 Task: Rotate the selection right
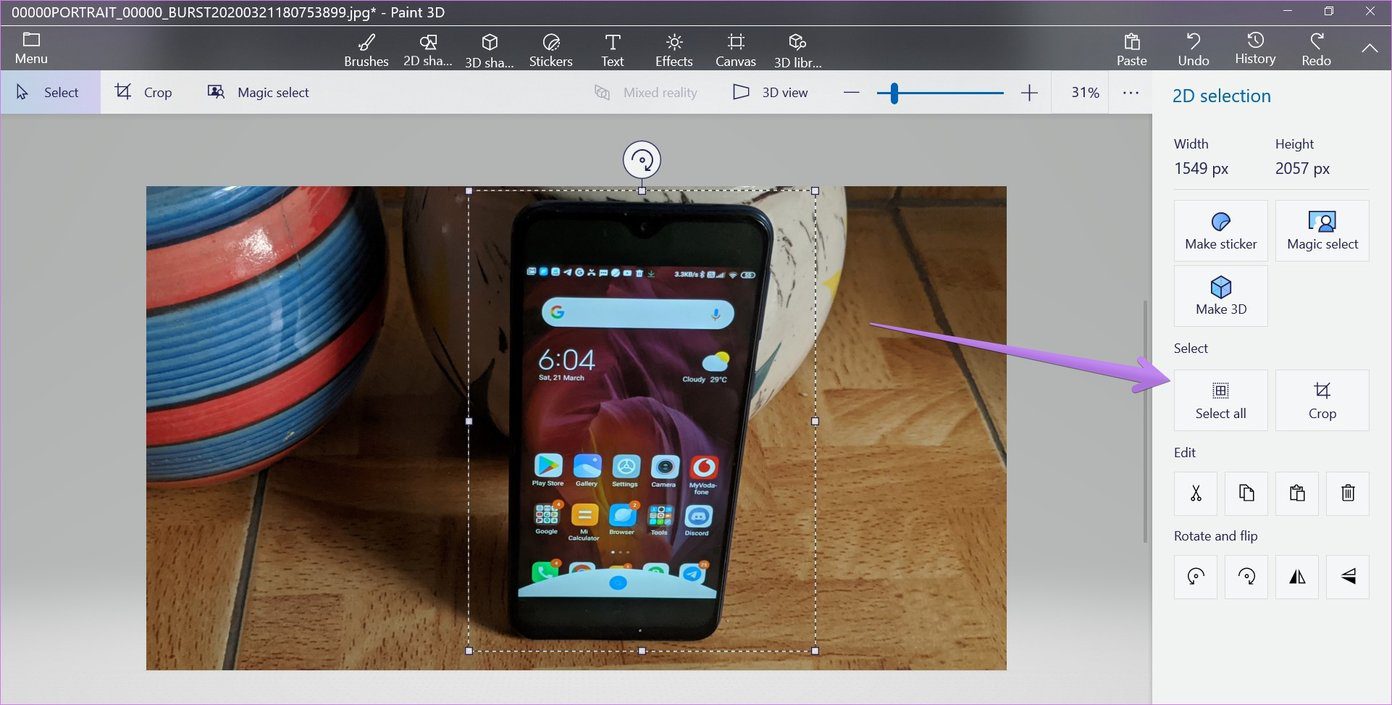[x=1246, y=576]
